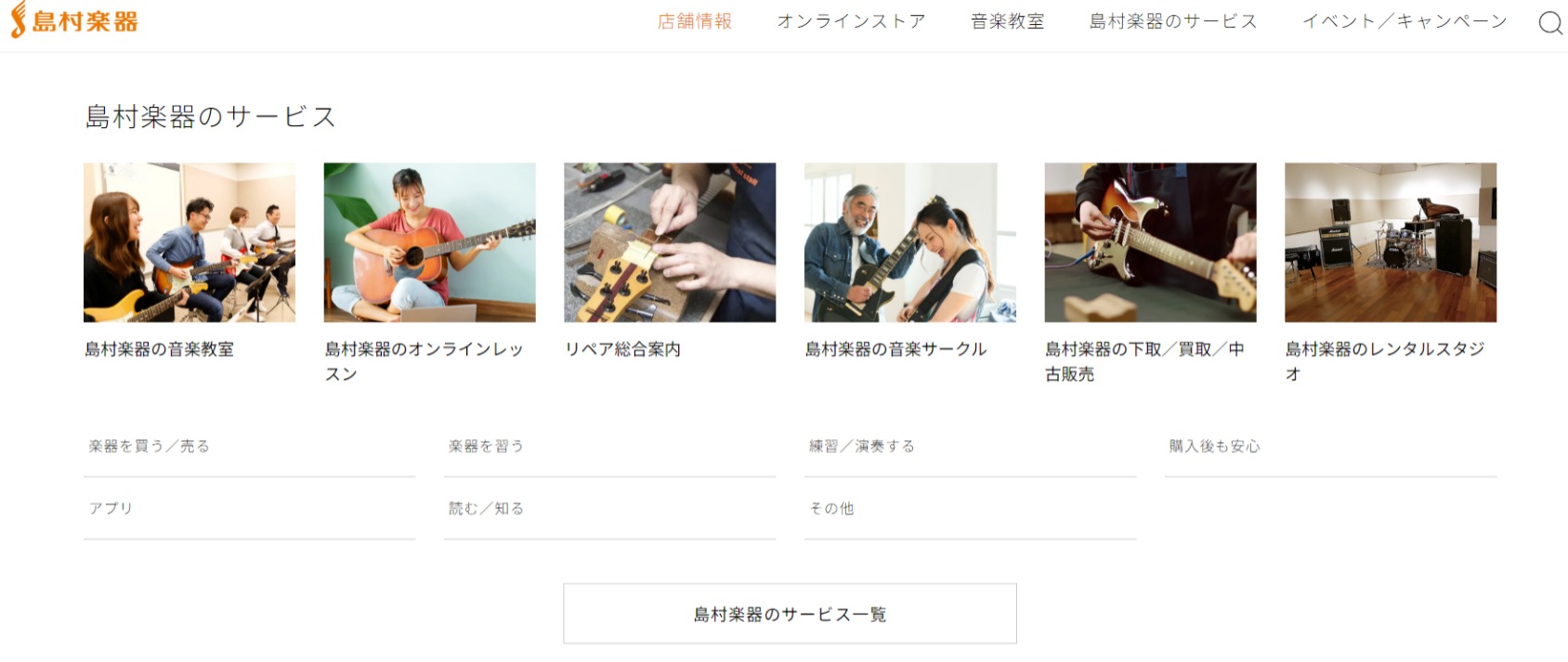Click the 島村楽器のサービス一覧 button
This screenshot has width=1568, height=662.
pyautogui.click(x=790, y=614)
